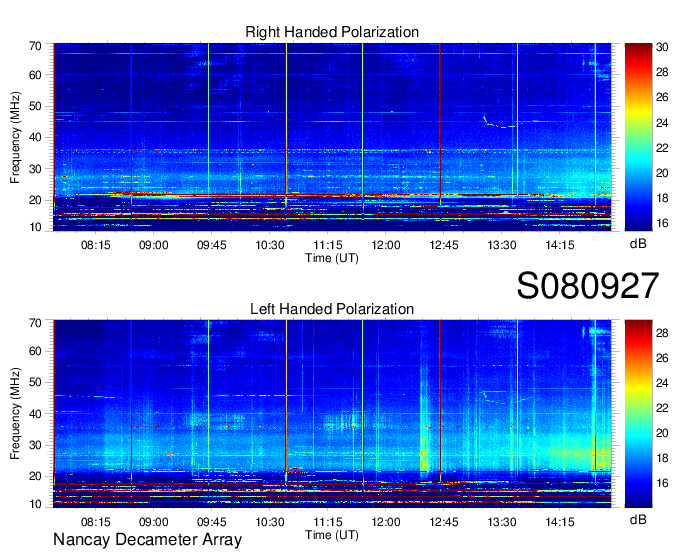Viewport: 680px width, 552px height.
Task: Click "20" frequency tick of Right Handed plot
Action: (x=35, y=200)
